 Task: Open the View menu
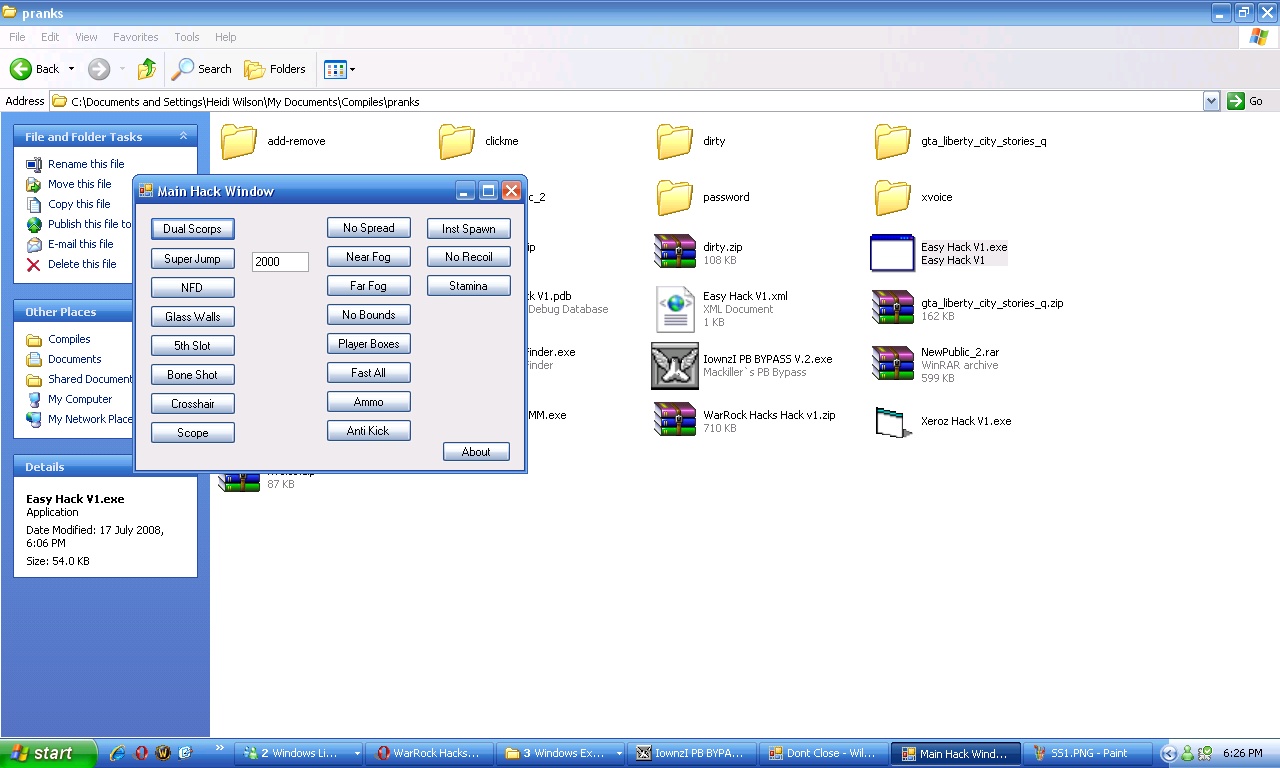click(86, 37)
